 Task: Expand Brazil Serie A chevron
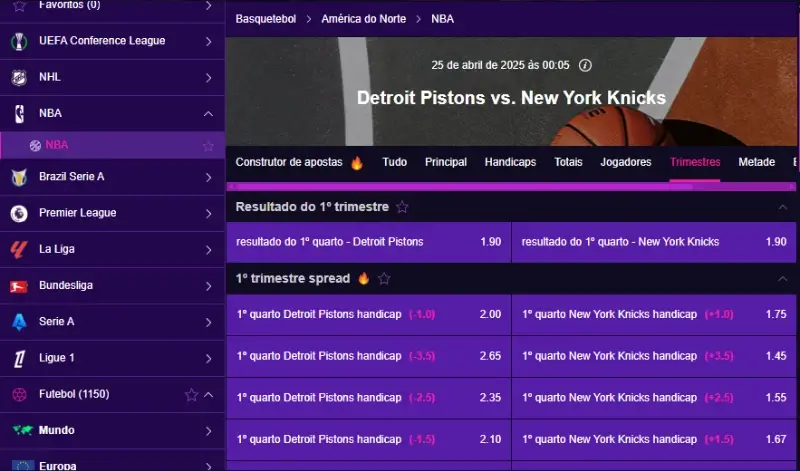tap(208, 177)
